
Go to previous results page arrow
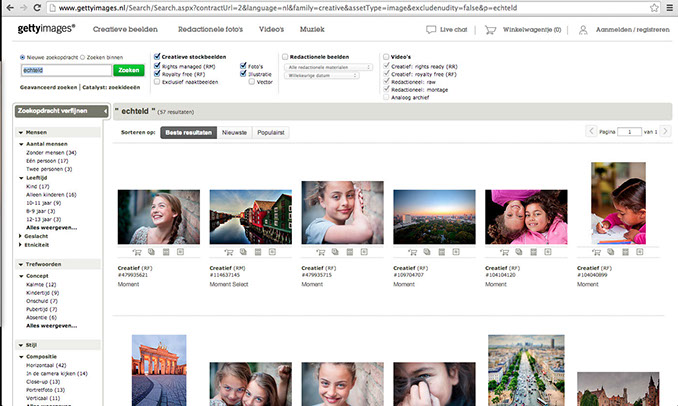coord(593,131)
